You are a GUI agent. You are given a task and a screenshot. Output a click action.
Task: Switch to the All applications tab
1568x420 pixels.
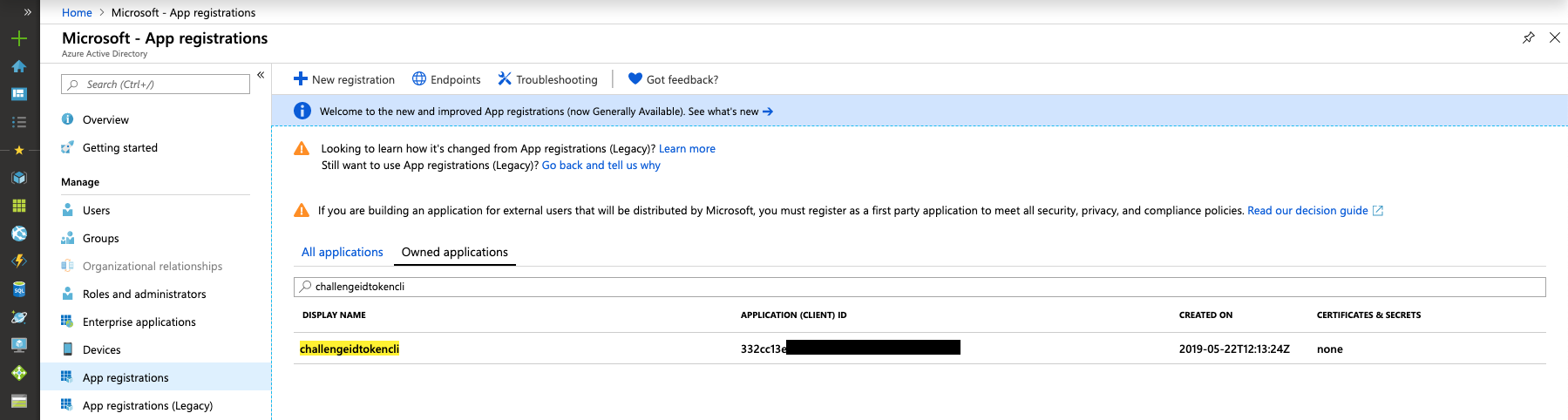342,252
